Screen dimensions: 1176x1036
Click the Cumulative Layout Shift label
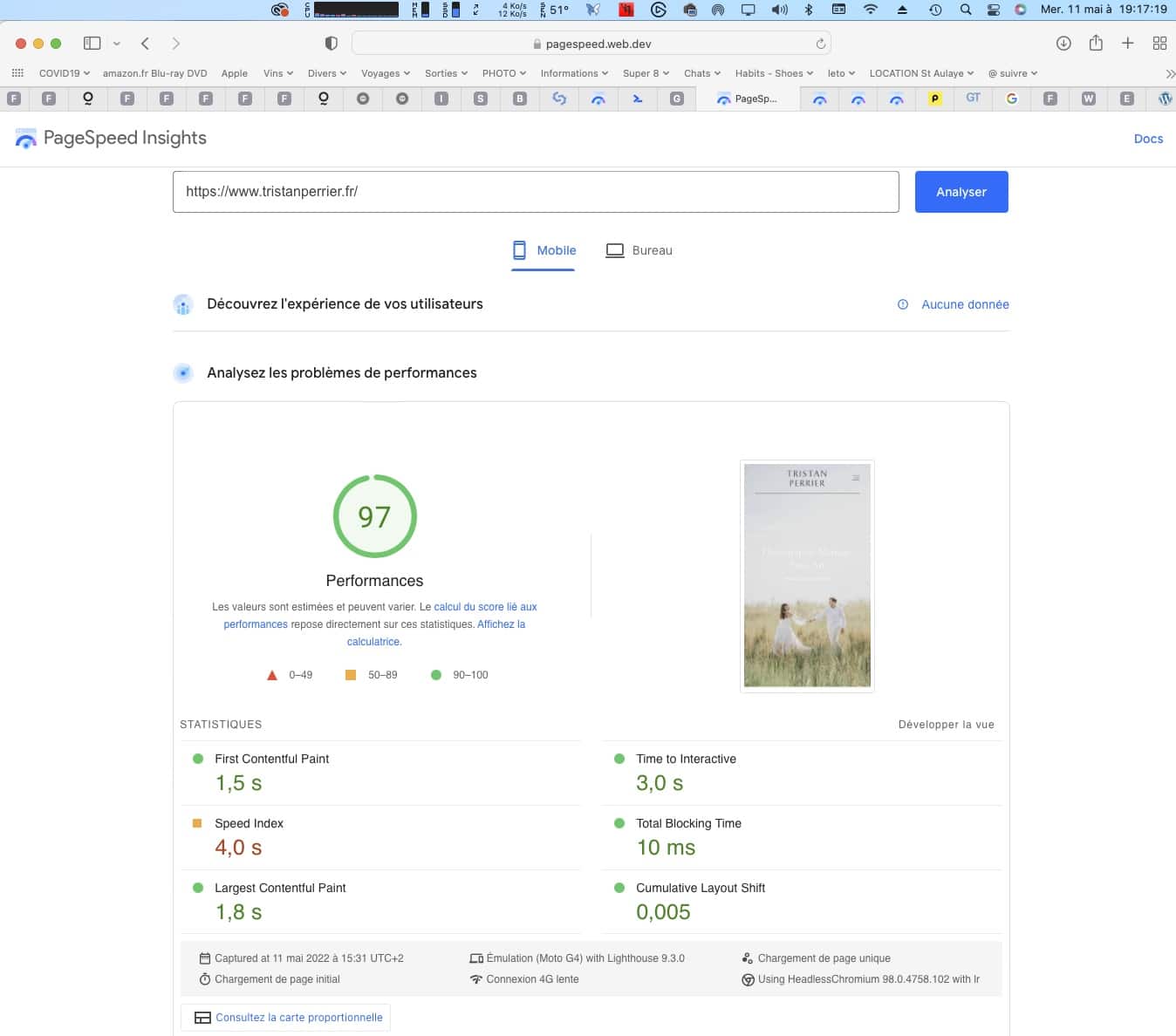(x=701, y=888)
